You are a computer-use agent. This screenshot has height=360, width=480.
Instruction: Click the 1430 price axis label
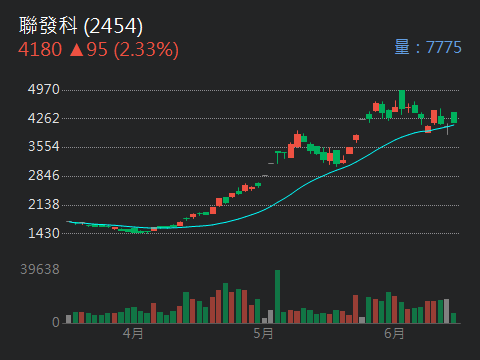(44, 233)
